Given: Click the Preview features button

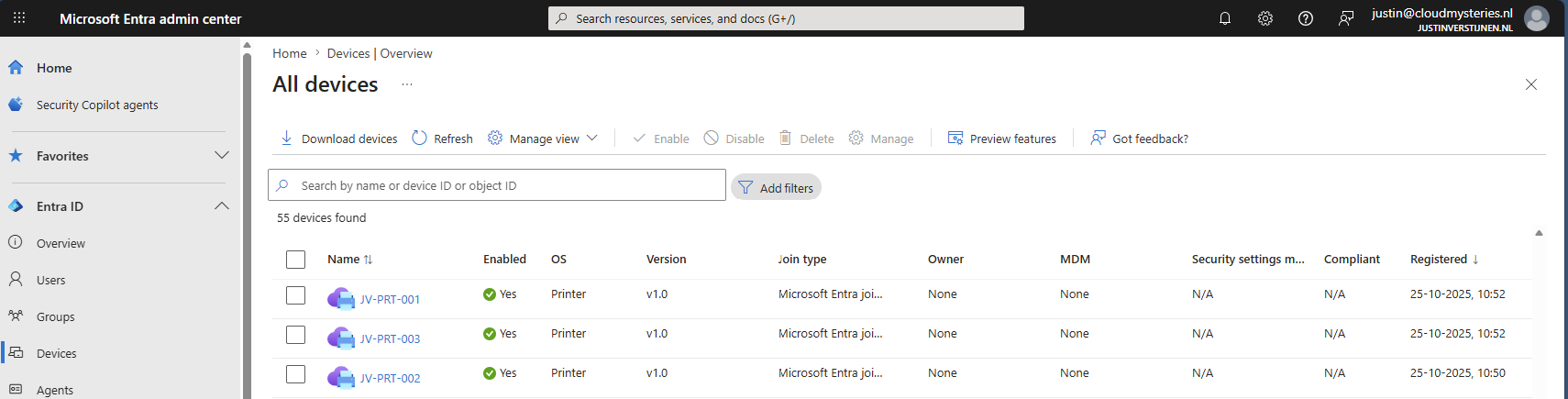Looking at the screenshot, I should [x=1001, y=139].
